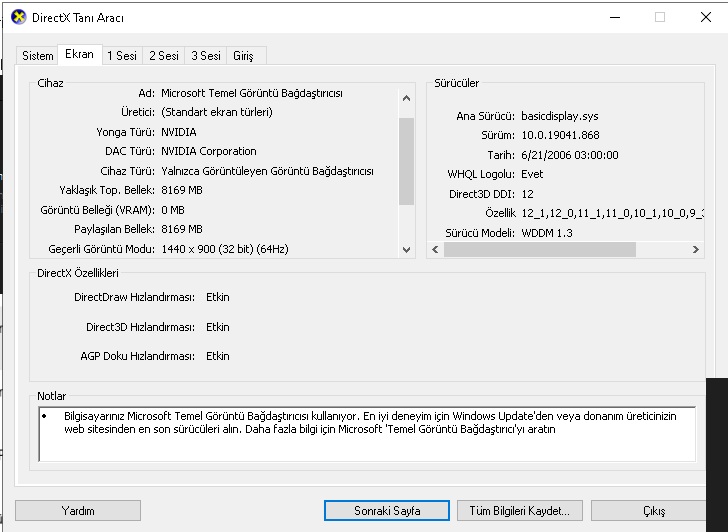Click the Sürücüler scroll-right arrow
The width and height of the screenshot is (728, 532).
pos(696,250)
